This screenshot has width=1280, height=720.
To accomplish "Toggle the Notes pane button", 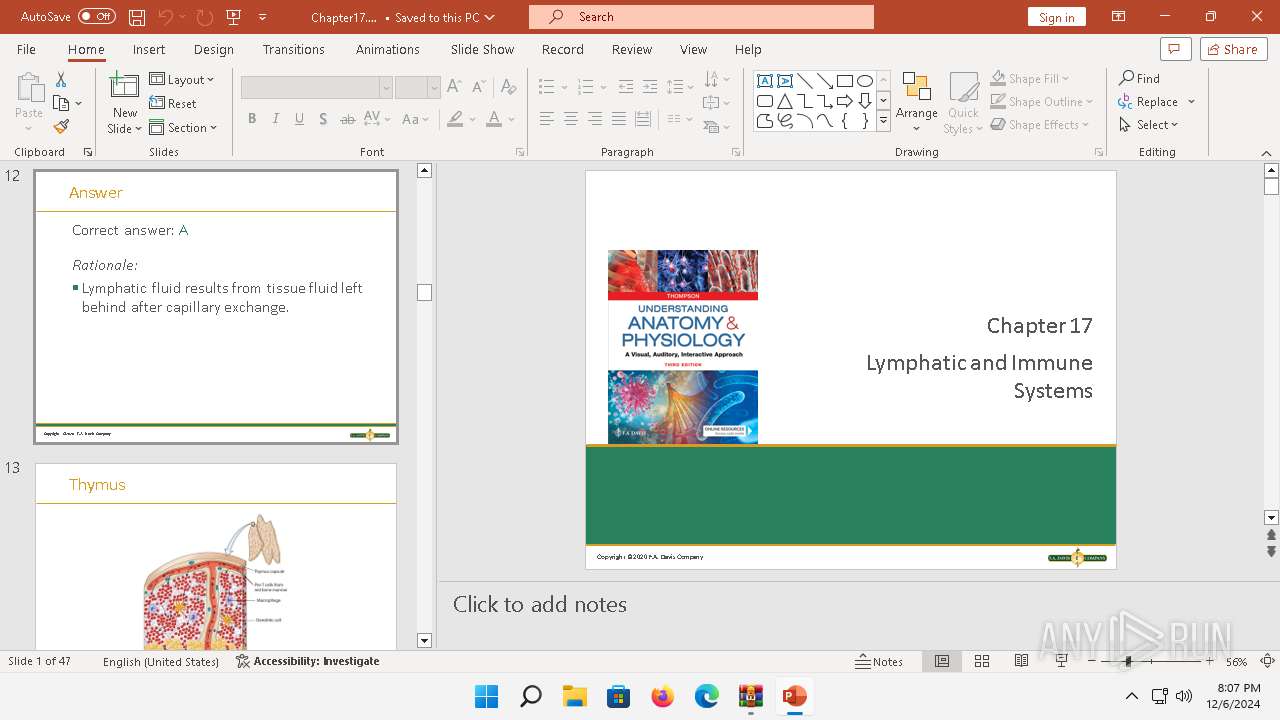I will click(880, 661).
